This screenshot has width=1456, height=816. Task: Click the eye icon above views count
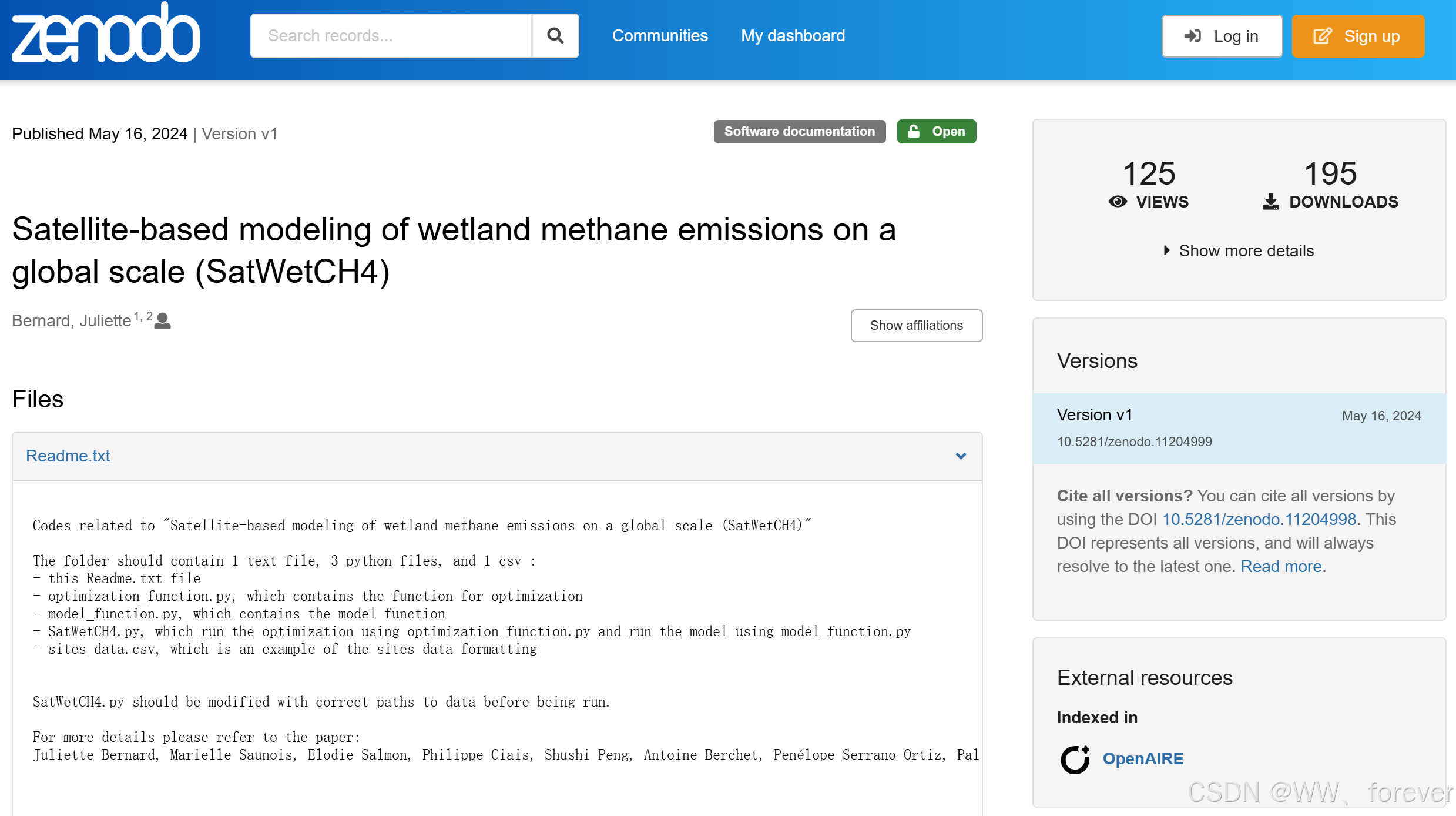(x=1118, y=202)
